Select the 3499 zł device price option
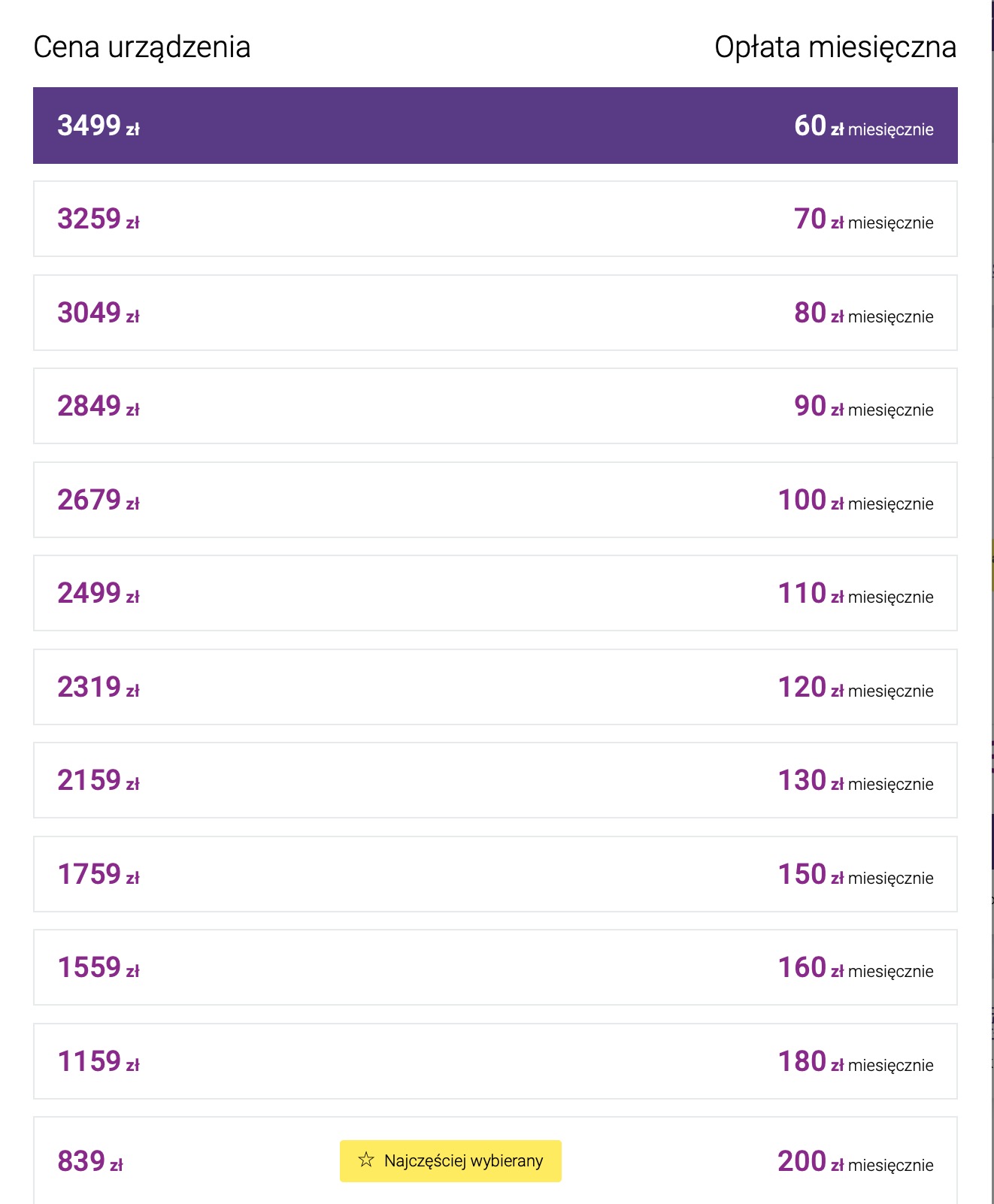Viewport: 994px width, 1204px height. (495, 126)
